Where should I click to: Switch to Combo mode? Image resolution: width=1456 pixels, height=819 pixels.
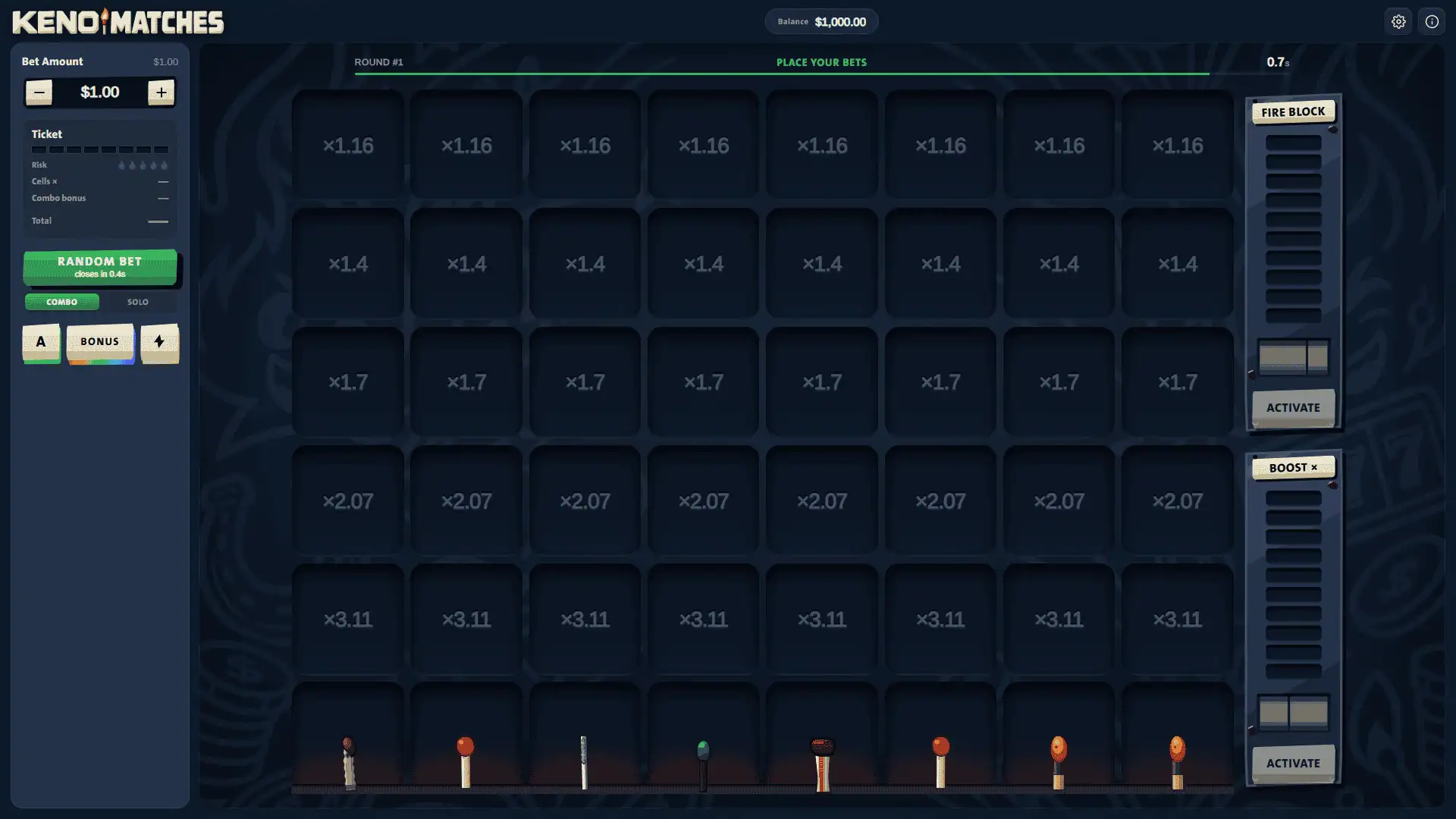point(62,302)
